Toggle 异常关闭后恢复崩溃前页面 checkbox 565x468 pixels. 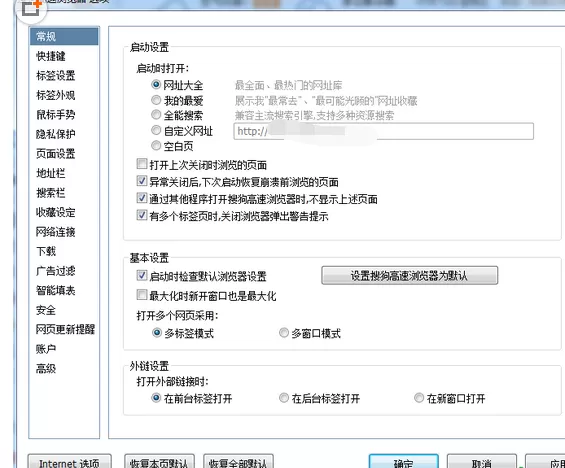[142, 181]
